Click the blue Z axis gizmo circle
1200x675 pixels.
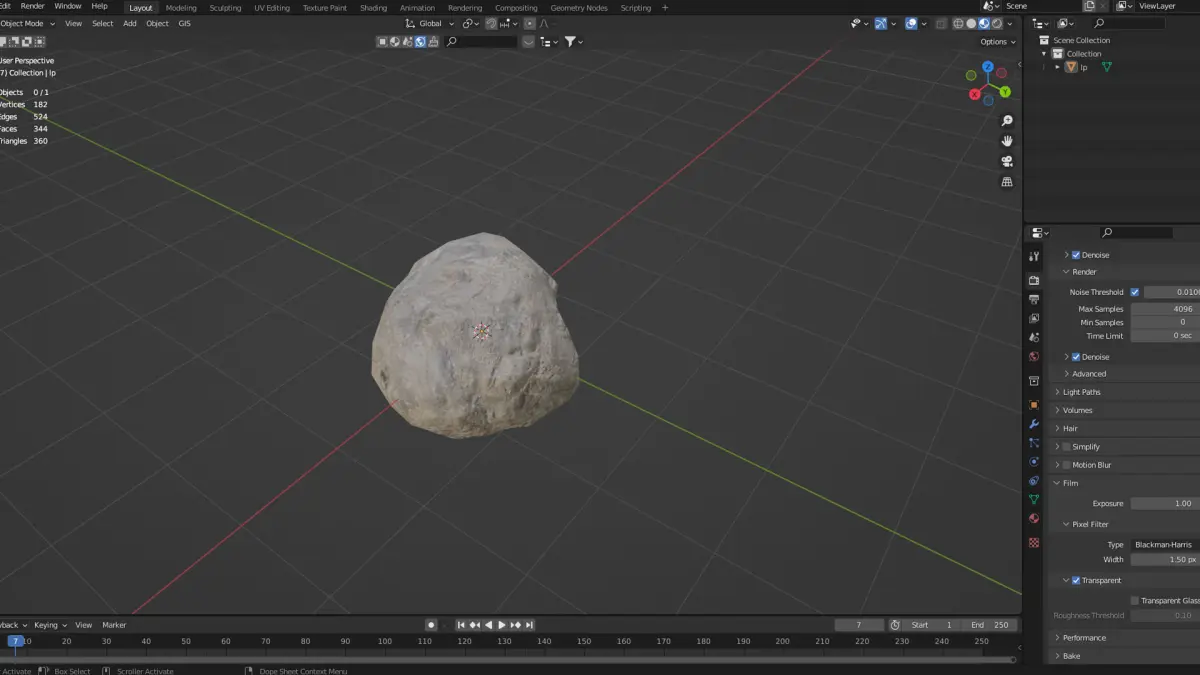tap(987, 67)
